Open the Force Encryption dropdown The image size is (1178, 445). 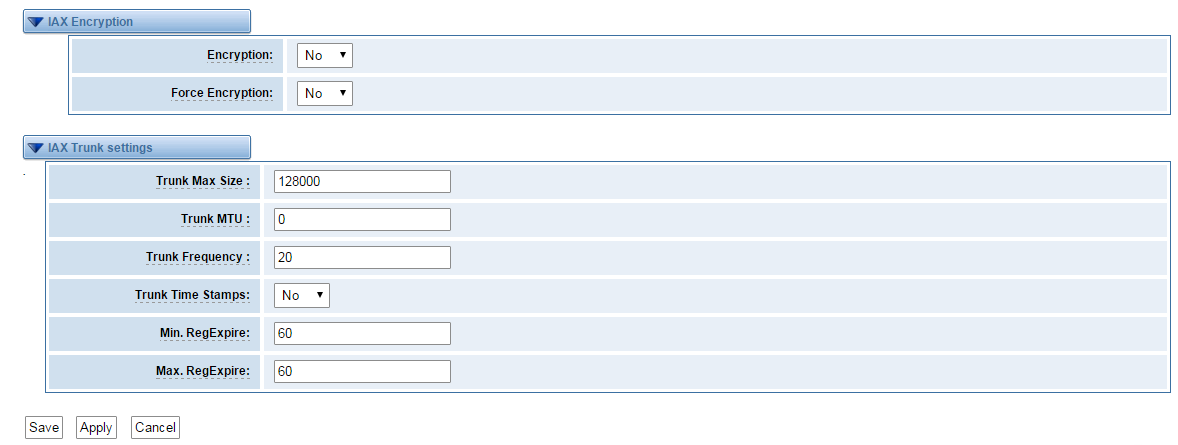[x=325, y=93]
